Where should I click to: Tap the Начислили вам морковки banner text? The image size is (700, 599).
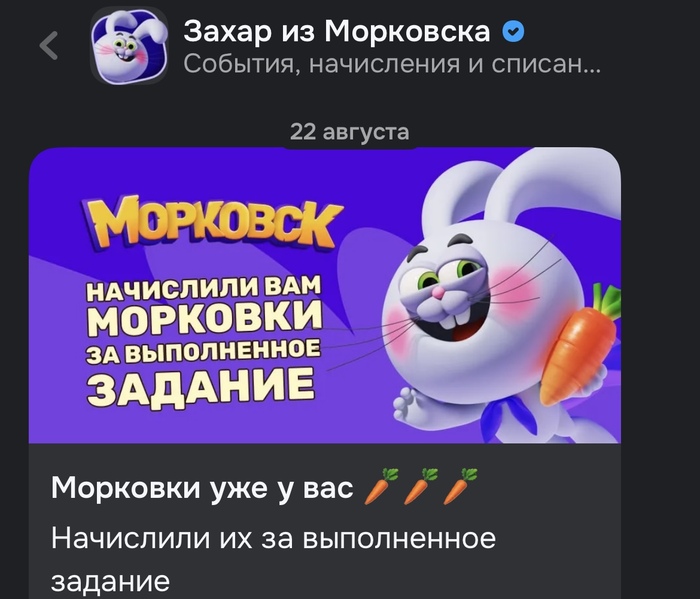point(204,341)
